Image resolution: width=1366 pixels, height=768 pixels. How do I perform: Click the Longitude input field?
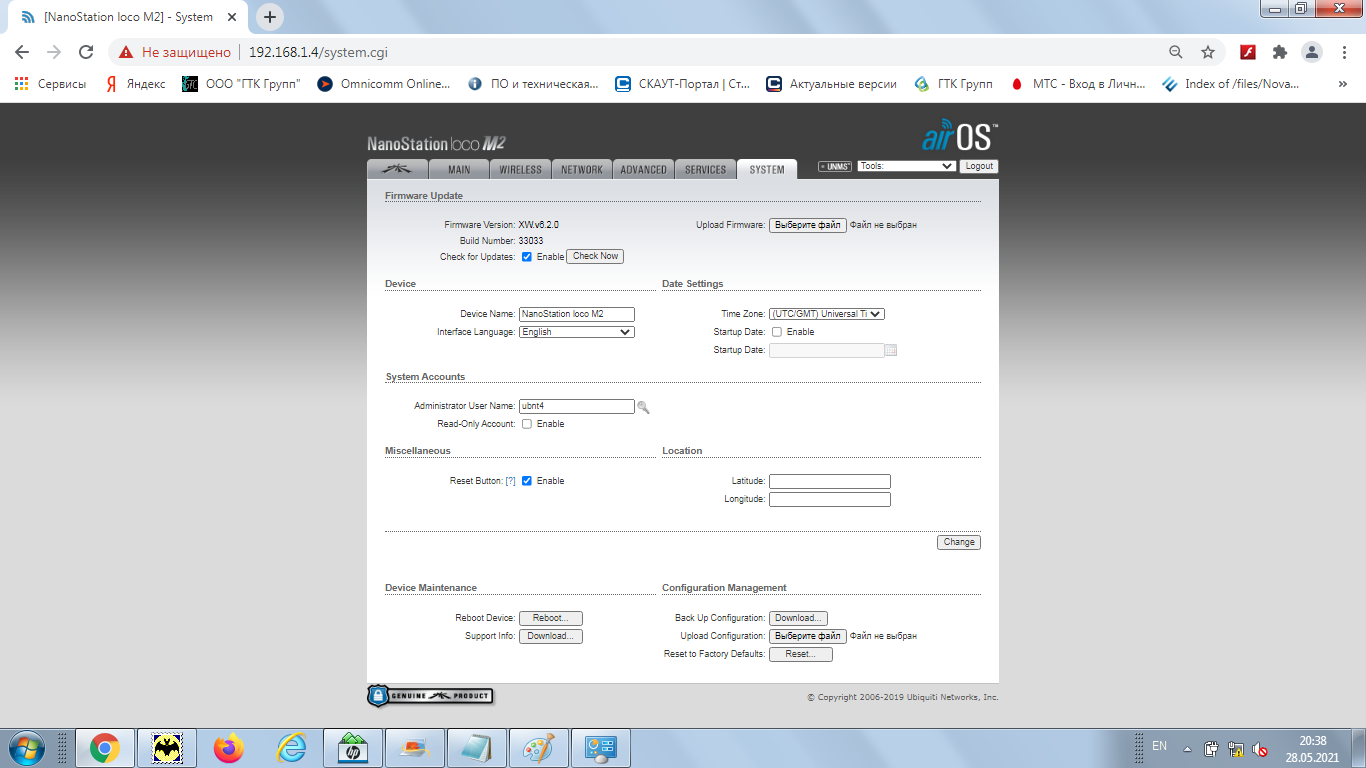click(830, 499)
